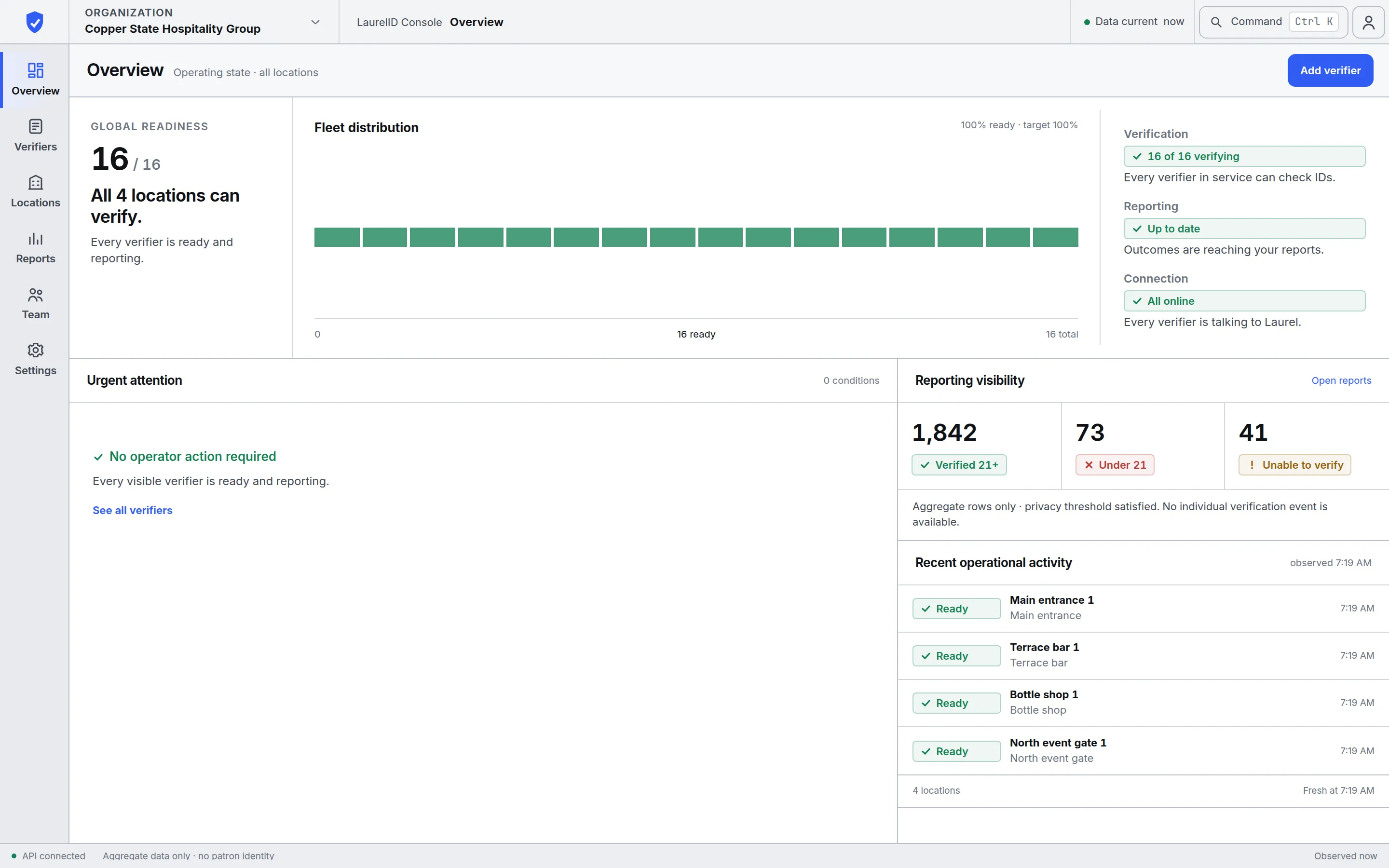
Task: Click the 16 of 16 verifying badge
Action: click(1244, 156)
